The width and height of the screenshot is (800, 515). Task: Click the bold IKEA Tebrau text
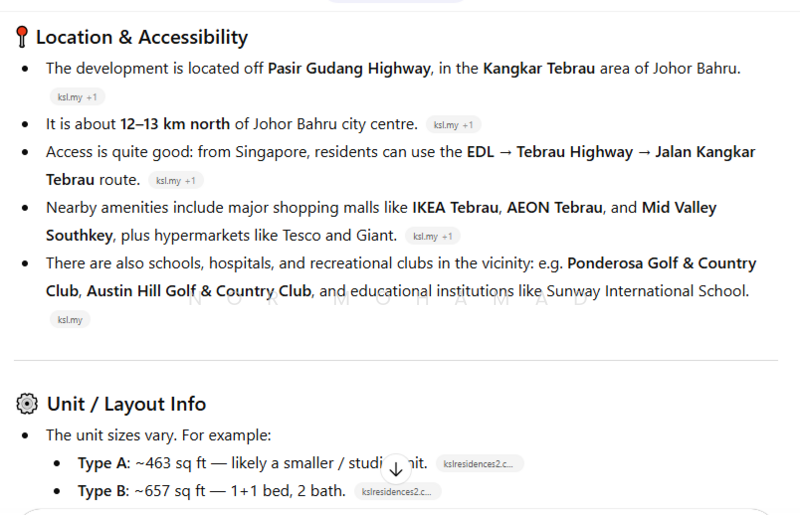(x=455, y=208)
